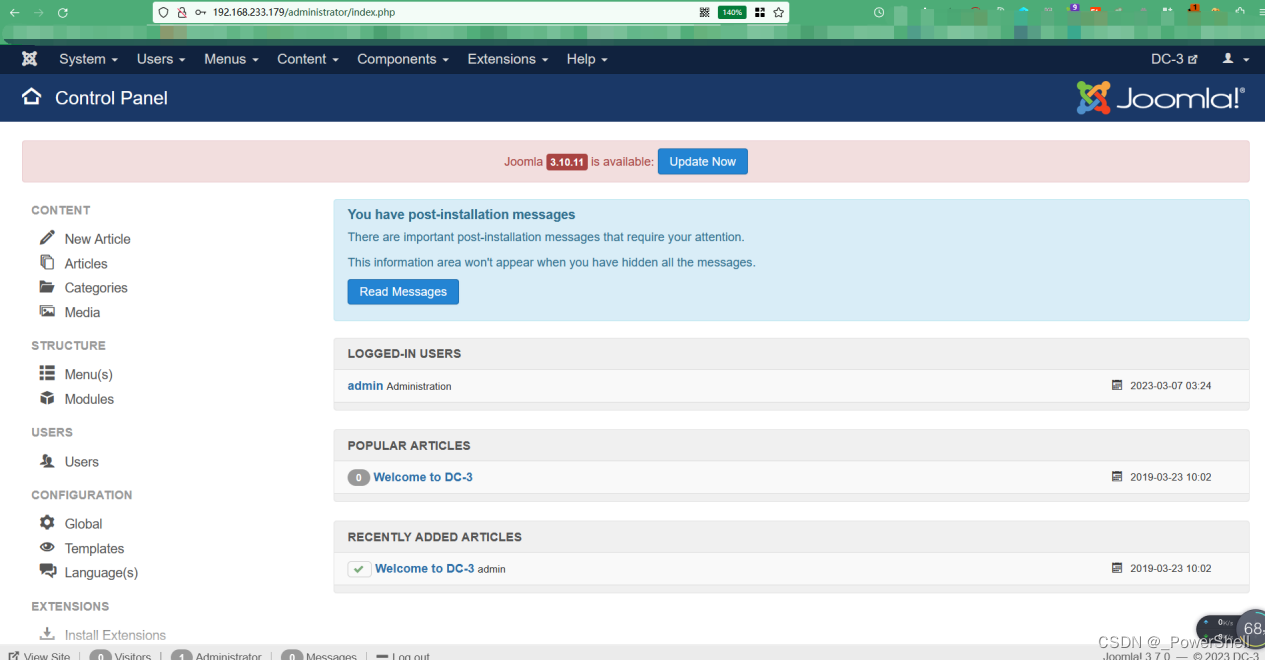The image size is (1265, 660).
Task: Open the Menus dropdown menu
Action: click(231, 59)
